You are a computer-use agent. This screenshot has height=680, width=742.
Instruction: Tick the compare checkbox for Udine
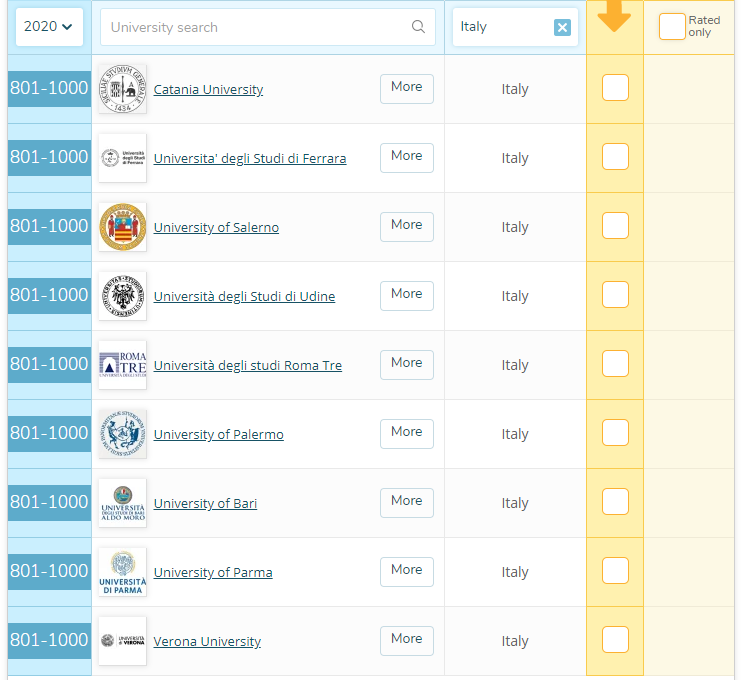[x=615, y=294]
